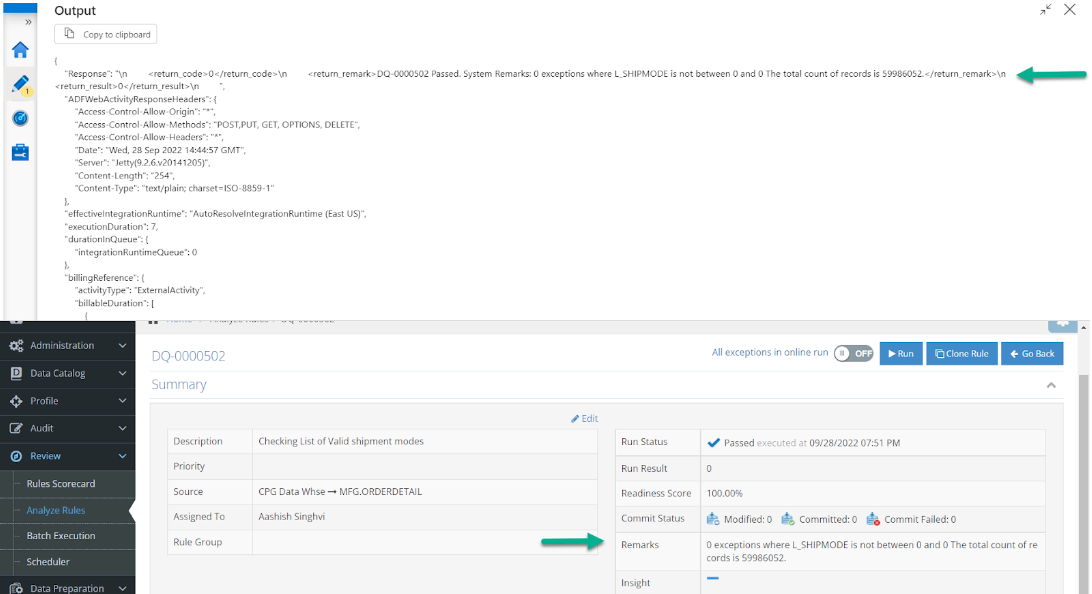Expand the Audit menu chevron
1092x594 pixels.
pyautogui.click(x=123, y=428)
